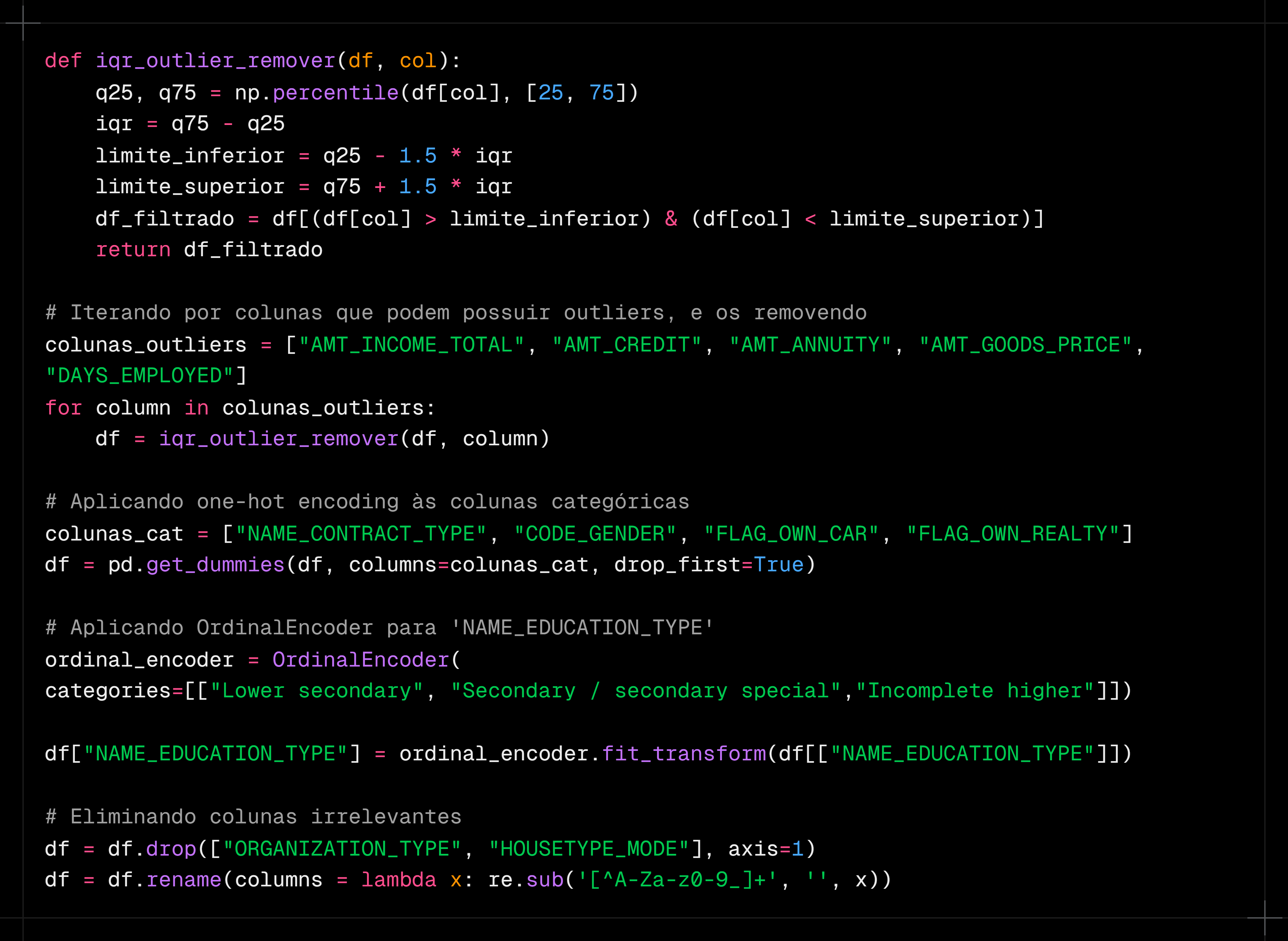Click 're.sub' 'sub' function name

click(x=544, y=880)
